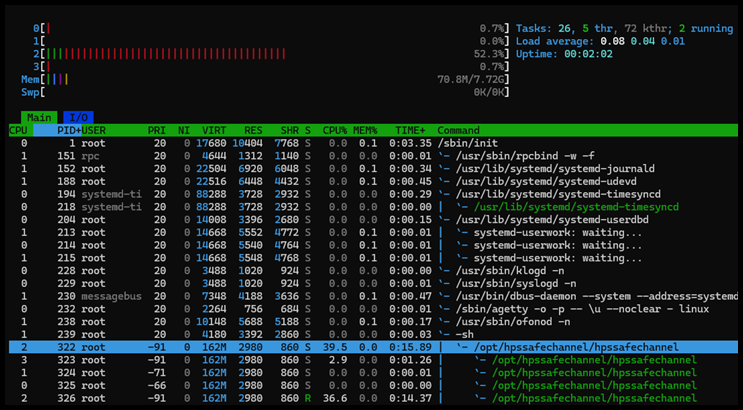Switch to the I/O tab

77,118
